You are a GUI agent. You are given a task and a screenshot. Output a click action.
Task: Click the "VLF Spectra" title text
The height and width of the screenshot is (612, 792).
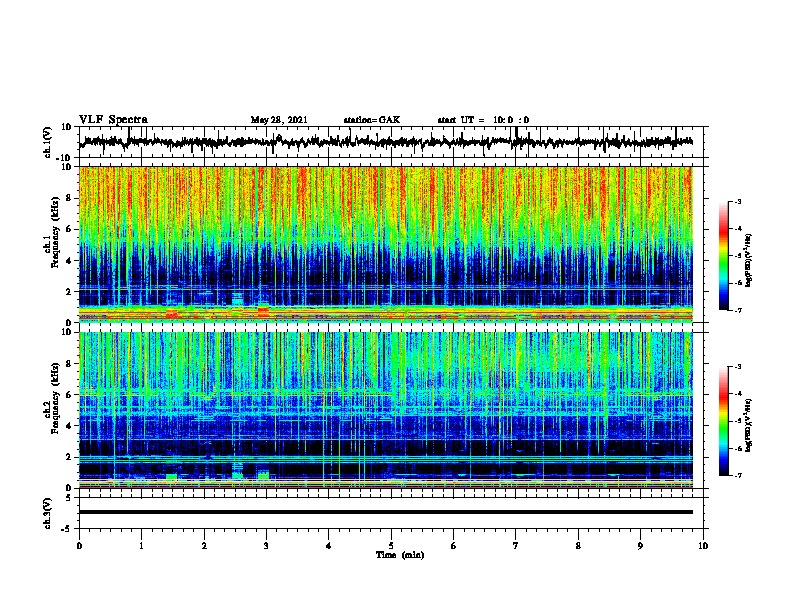[113, 120]
